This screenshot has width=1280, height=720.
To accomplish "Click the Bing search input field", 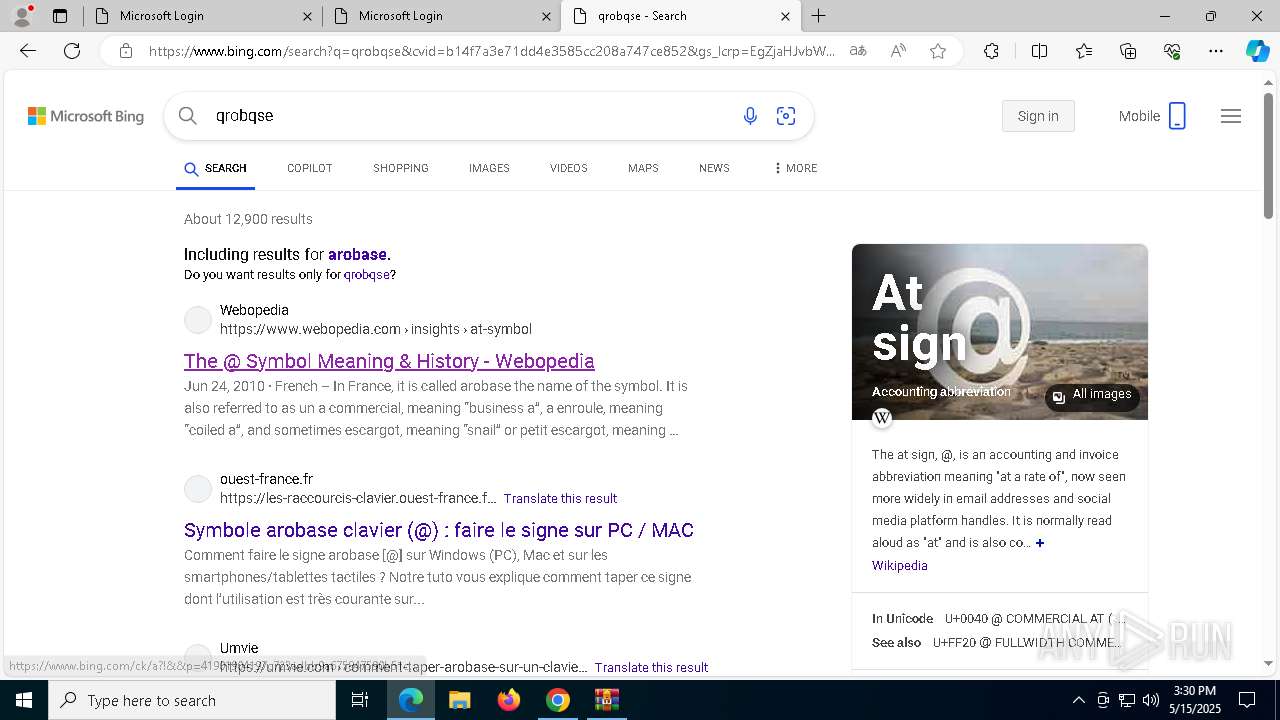I will (x=470, y=116).
